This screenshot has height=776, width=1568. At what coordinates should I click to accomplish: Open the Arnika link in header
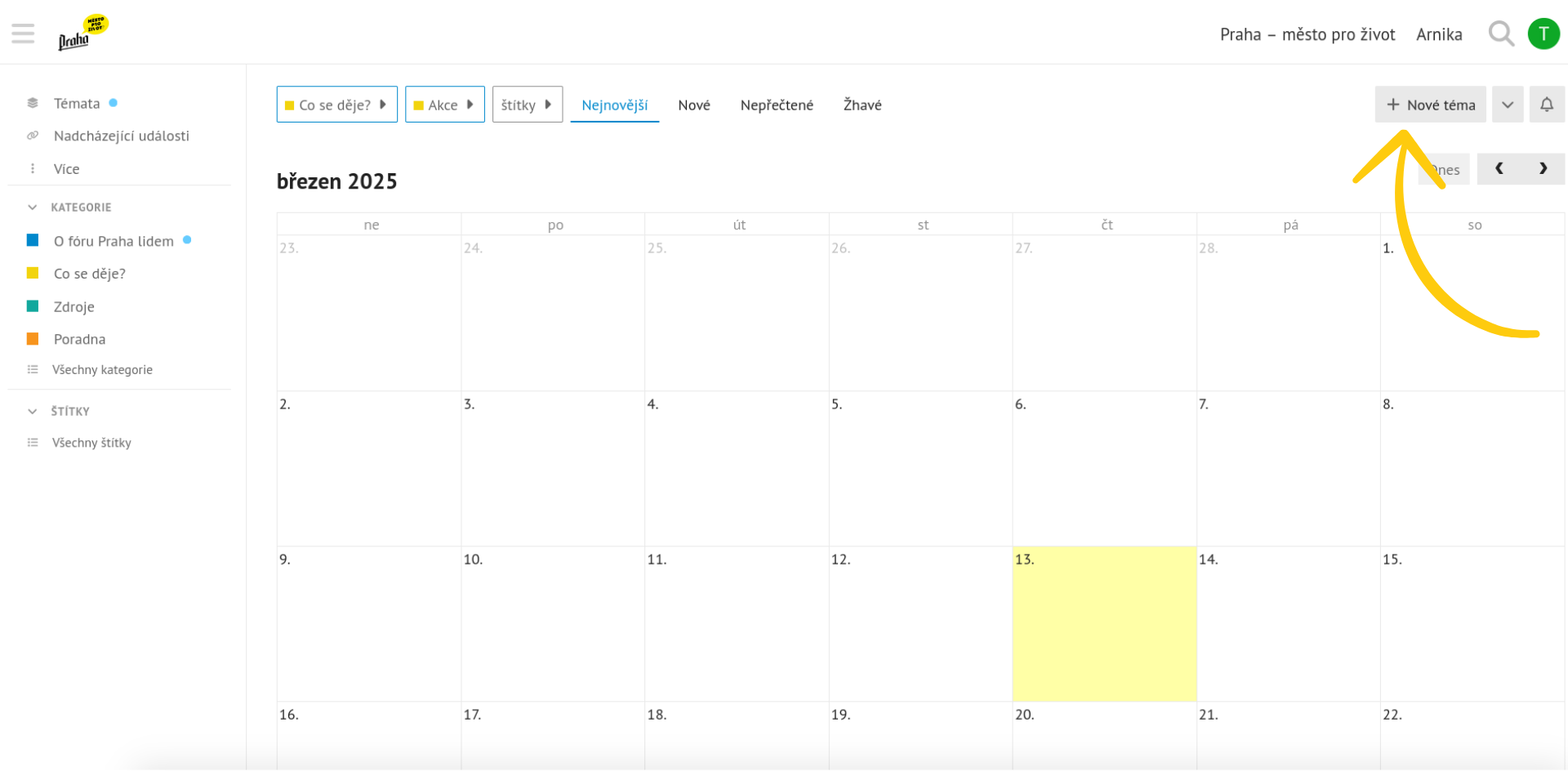(x=1438, y=34)
